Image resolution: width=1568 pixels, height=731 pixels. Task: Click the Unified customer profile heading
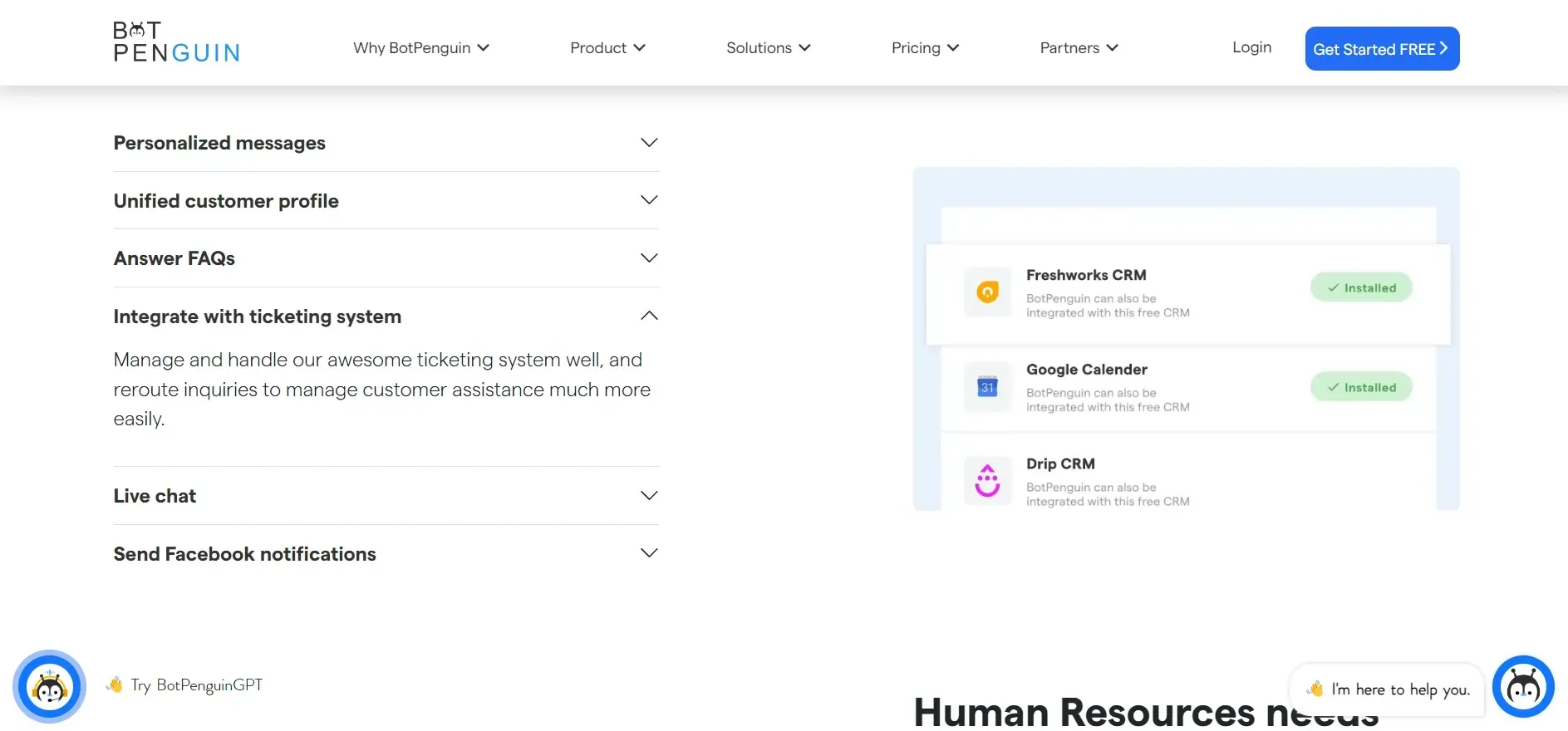pos(226,201)
